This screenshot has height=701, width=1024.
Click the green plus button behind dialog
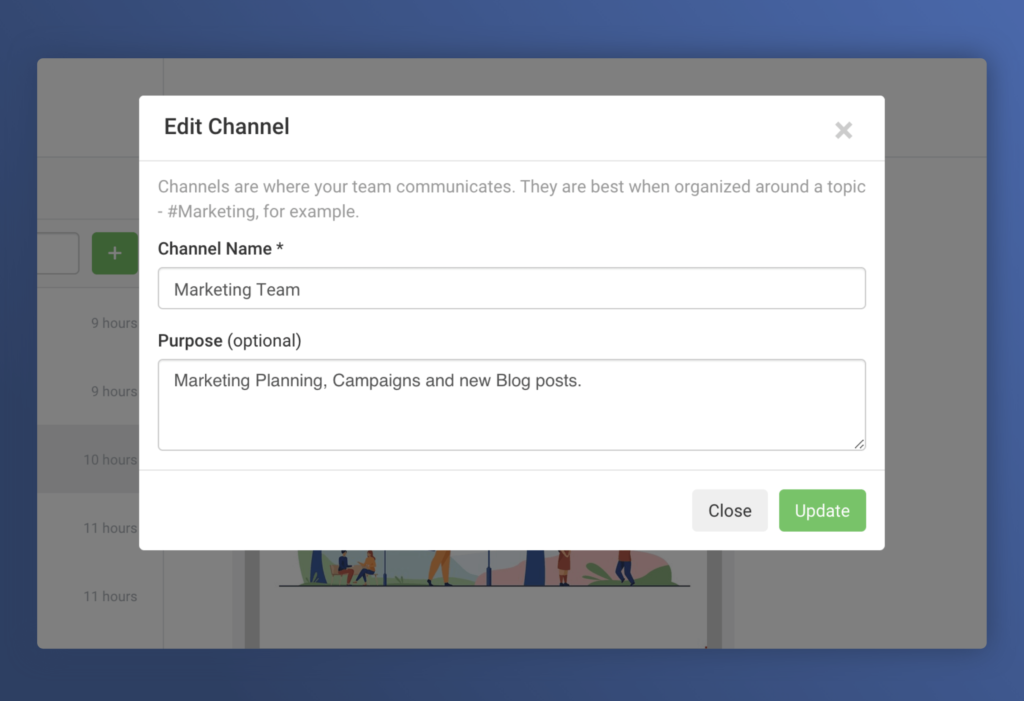tap(115, 253)
